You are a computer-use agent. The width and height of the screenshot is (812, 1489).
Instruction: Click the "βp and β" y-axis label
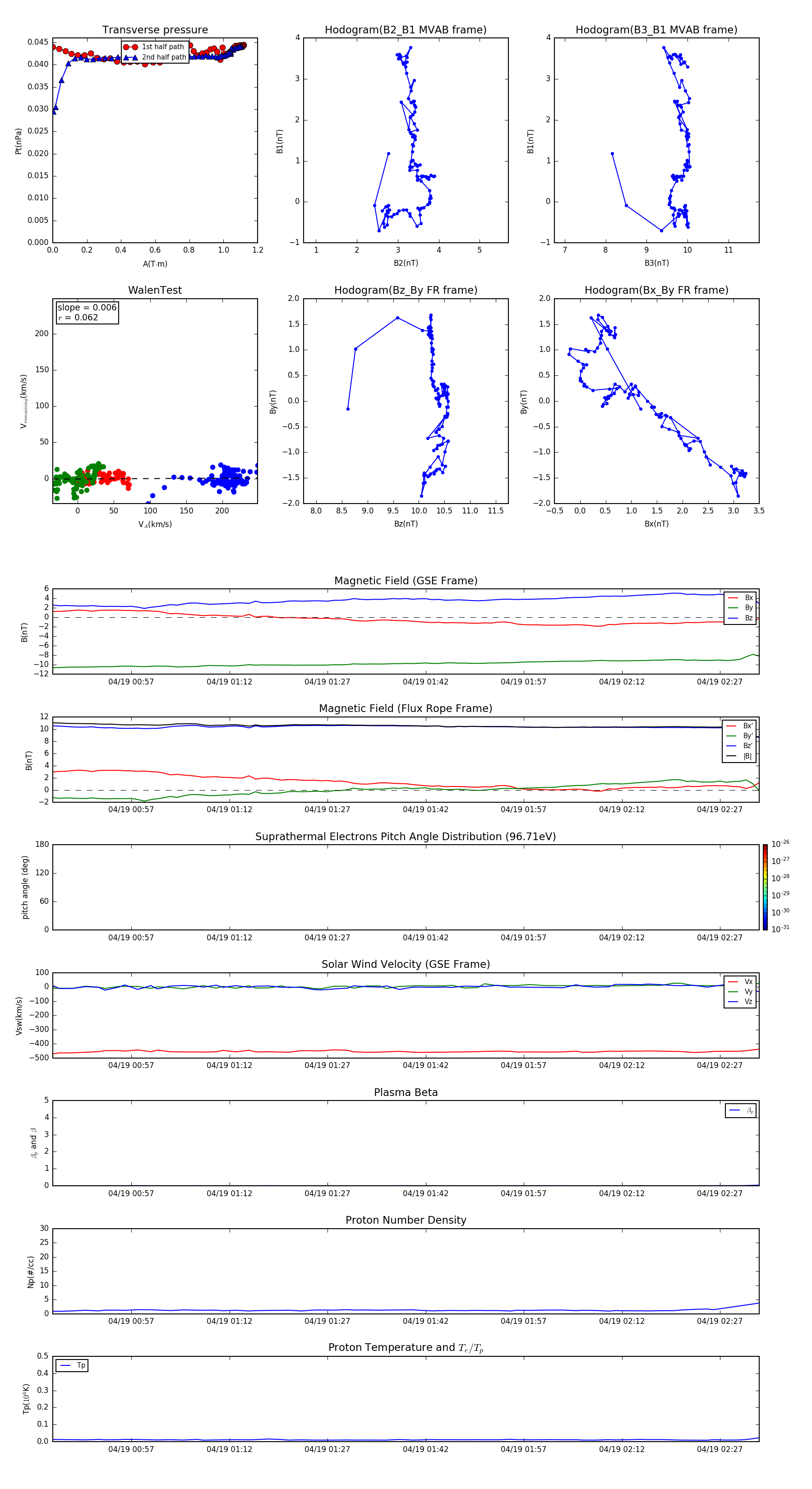pos(33,1143)
